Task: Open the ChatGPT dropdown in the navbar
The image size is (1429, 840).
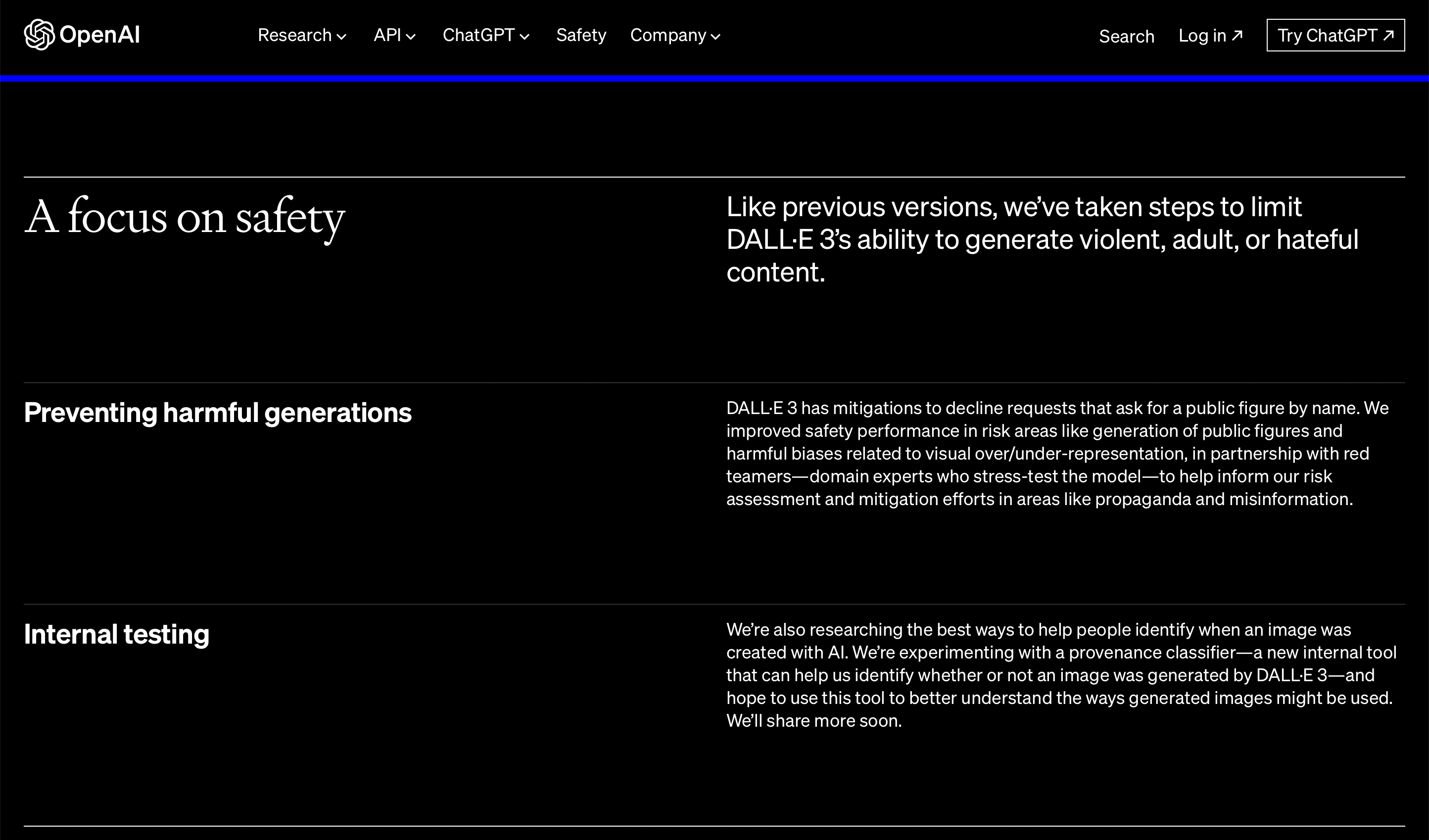Action: 486,35
